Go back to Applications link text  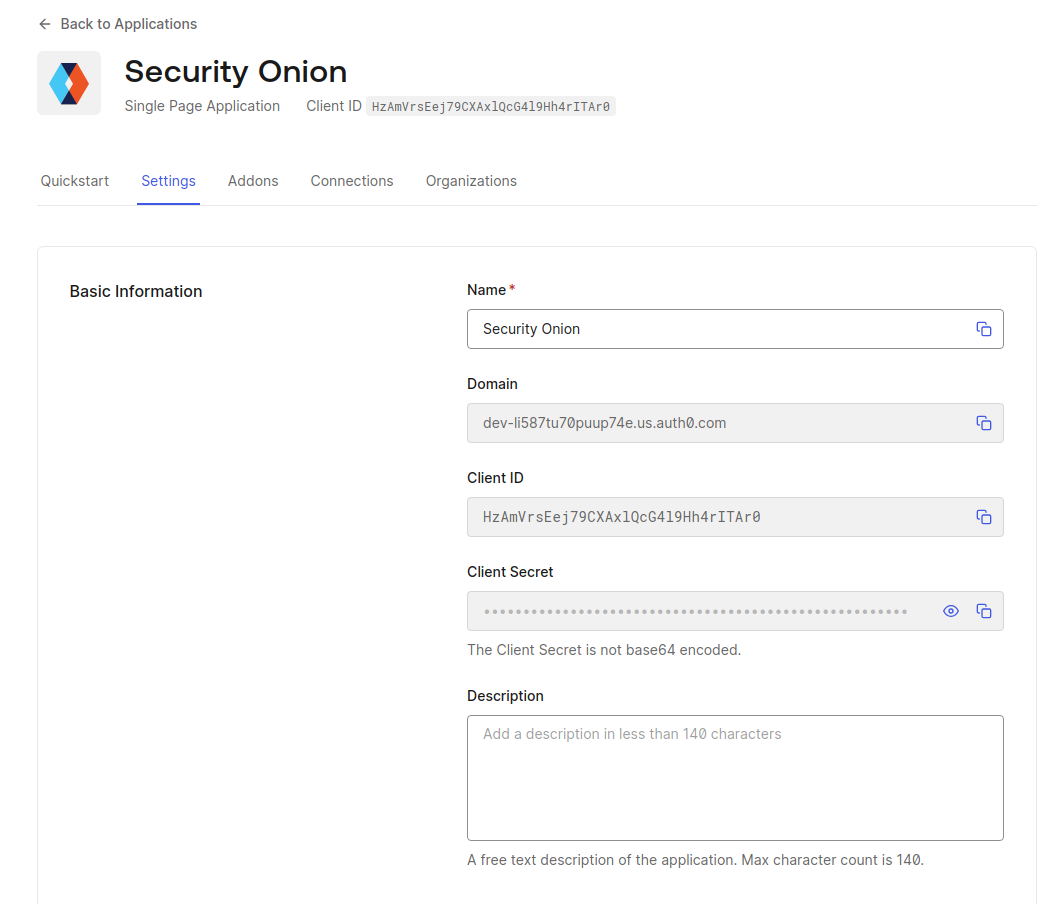128,24
